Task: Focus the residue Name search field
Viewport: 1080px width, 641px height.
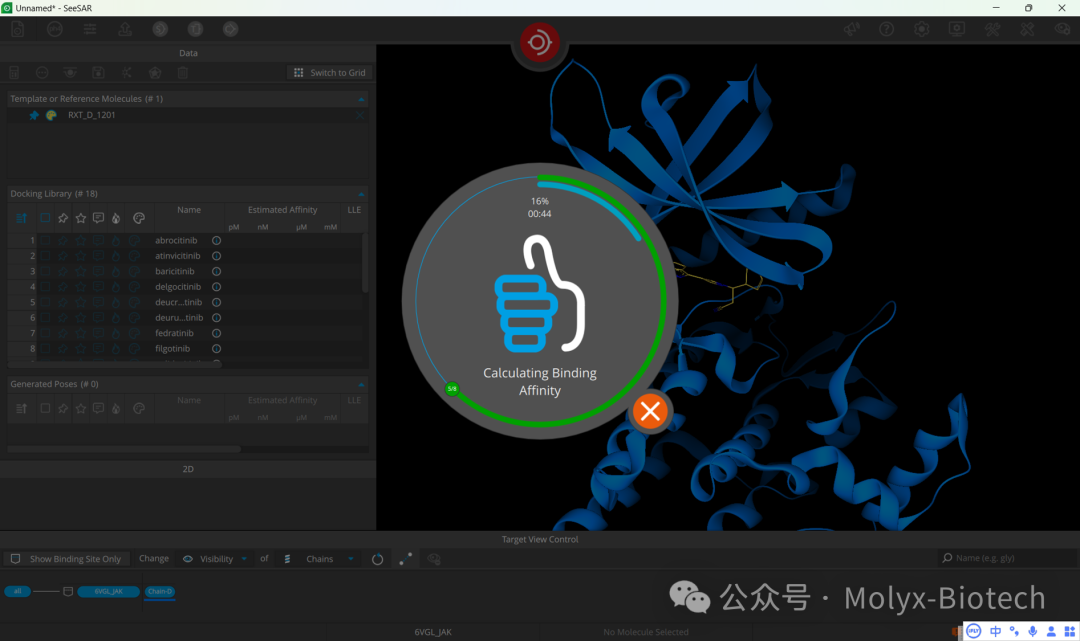Action: [x=1007, y=558]
